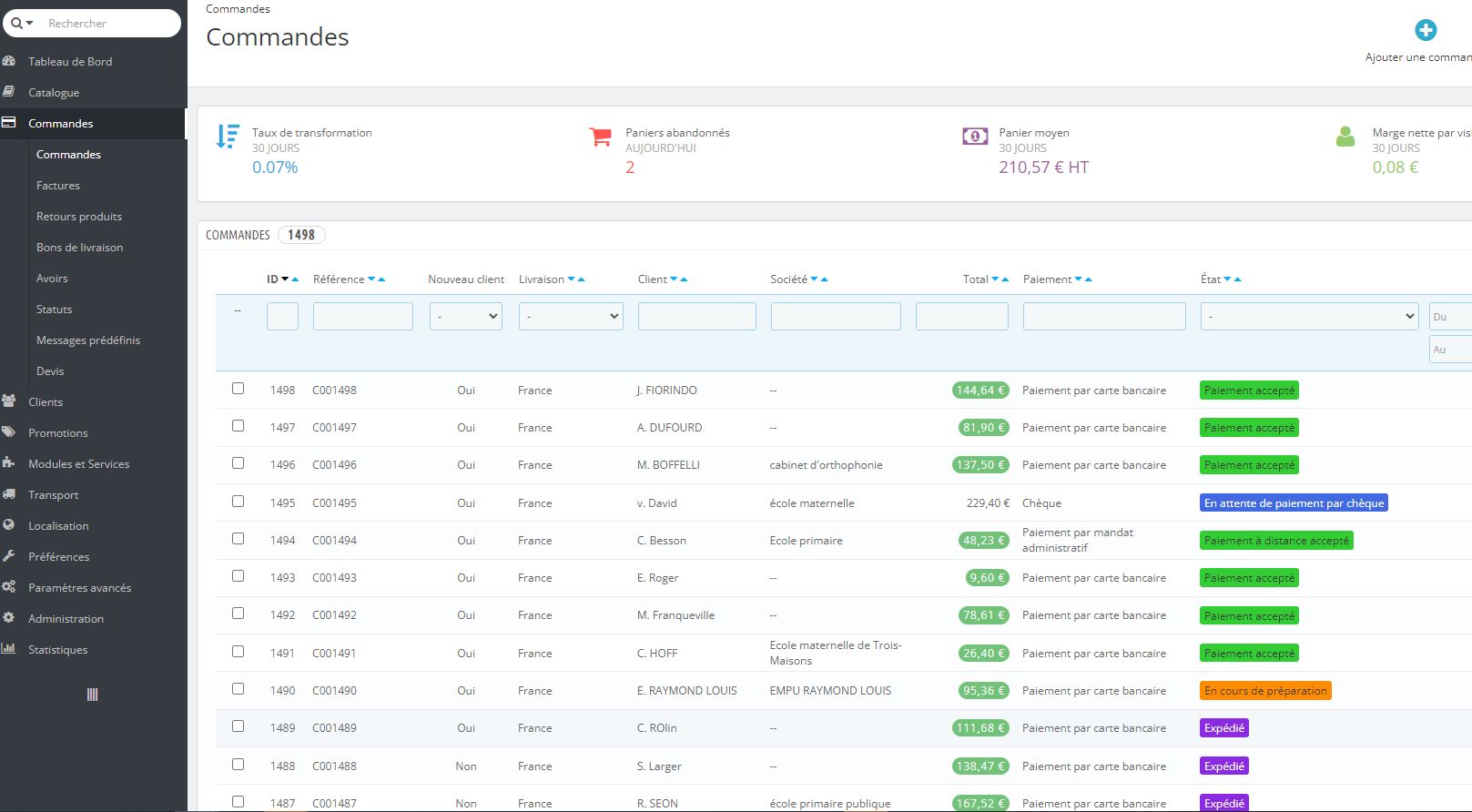Image resolution: width=1472 pixels, height=812 pixels.
Task: Expand the État filter dropdown
Action: click(x=1309, y=317)
